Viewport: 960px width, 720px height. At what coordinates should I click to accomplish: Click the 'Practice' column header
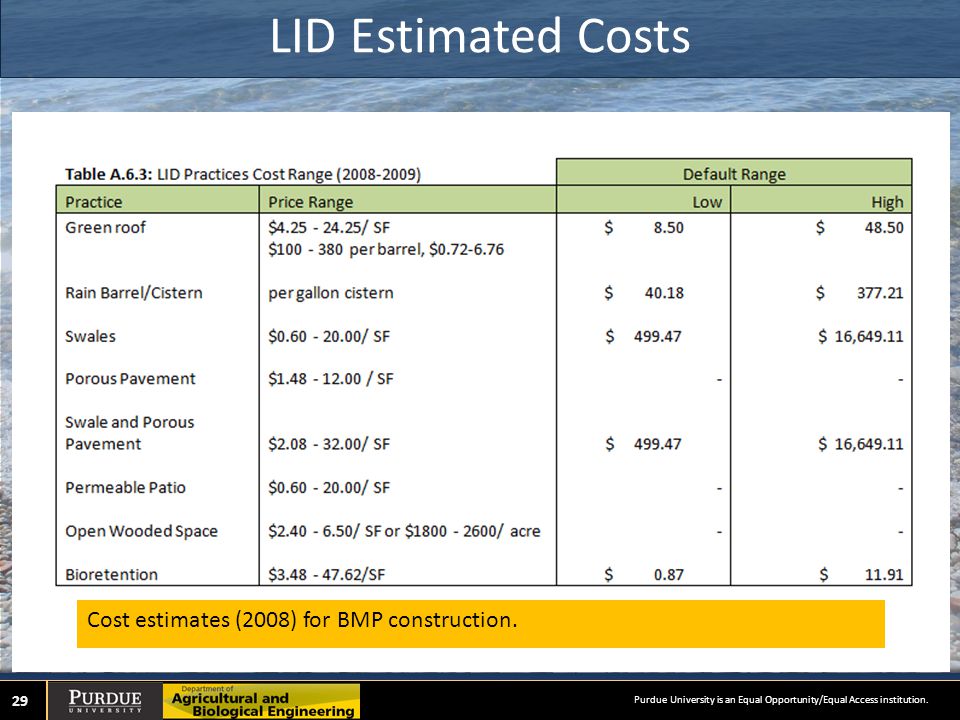(x=158, y=200)
